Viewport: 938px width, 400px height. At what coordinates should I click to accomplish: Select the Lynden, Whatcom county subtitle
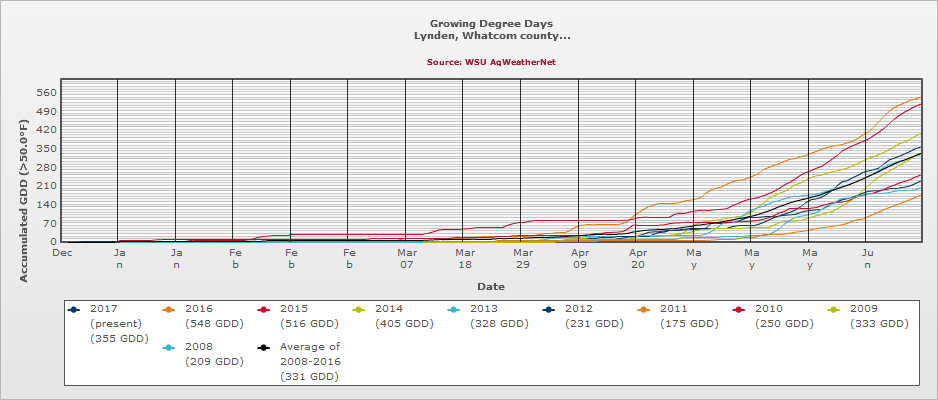(491, 35)
